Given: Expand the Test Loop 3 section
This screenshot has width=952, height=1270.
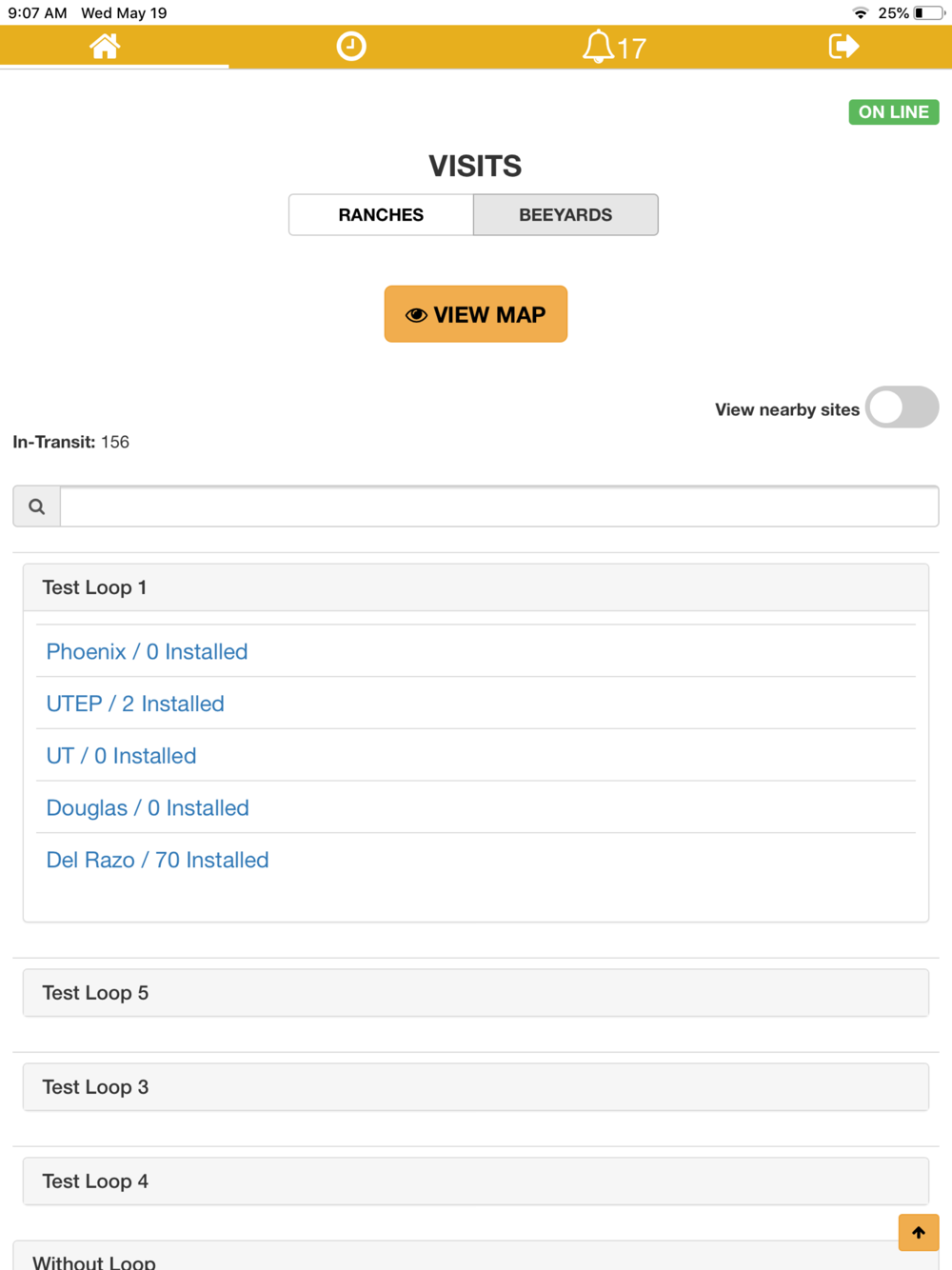Looking at the screenshot, I should (476, 1087).
